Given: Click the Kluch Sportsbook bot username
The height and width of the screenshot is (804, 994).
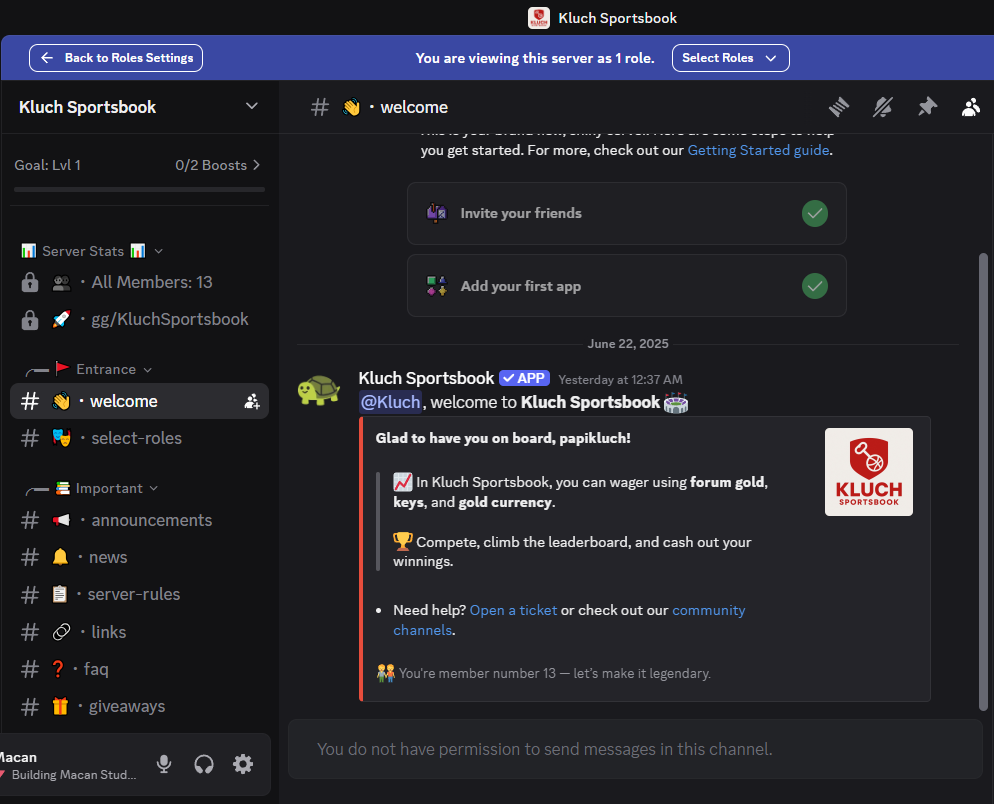Looking at the screenshot, I should (426, 379).
